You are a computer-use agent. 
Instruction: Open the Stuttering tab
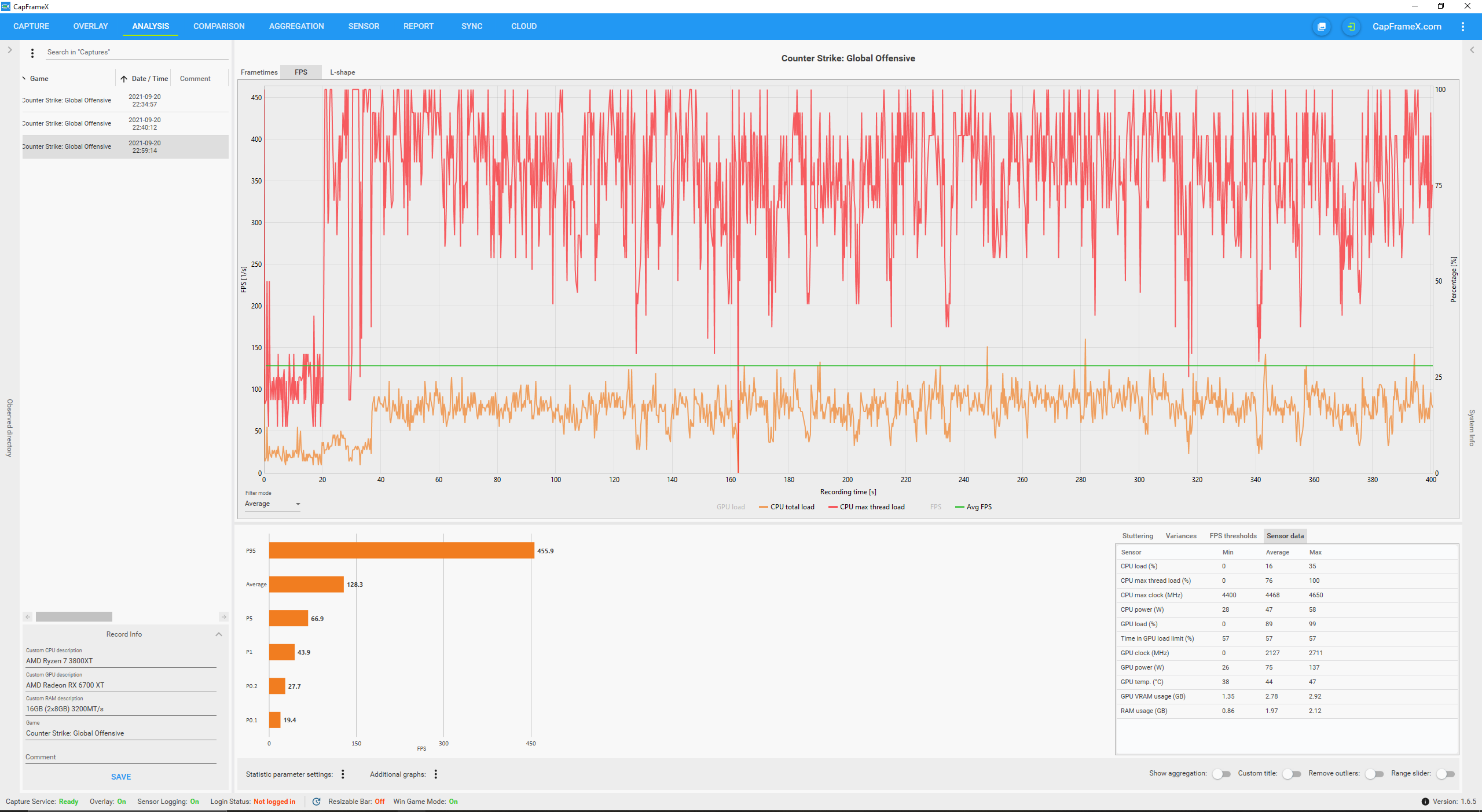1138,536
